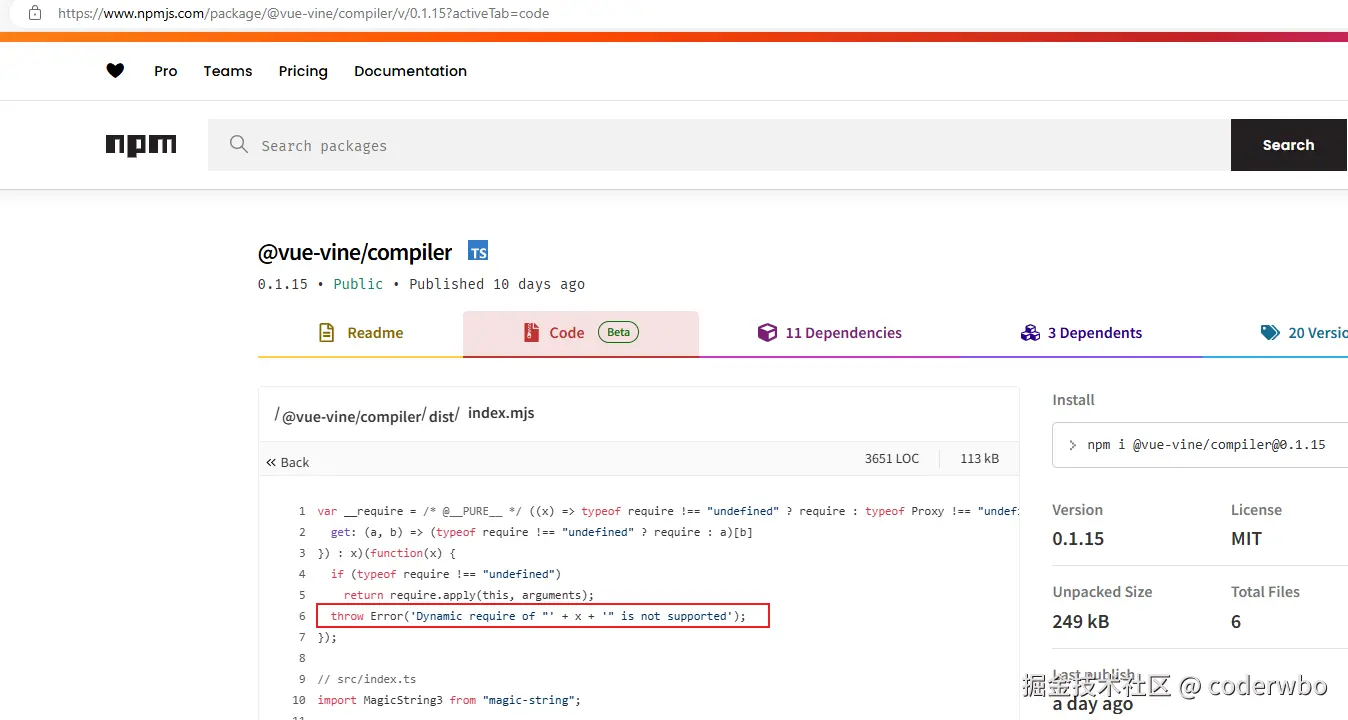Click the search magnifier icon
Image resolution: width=1348 pixels, height=720 pixels.
[x=238, y=145]
